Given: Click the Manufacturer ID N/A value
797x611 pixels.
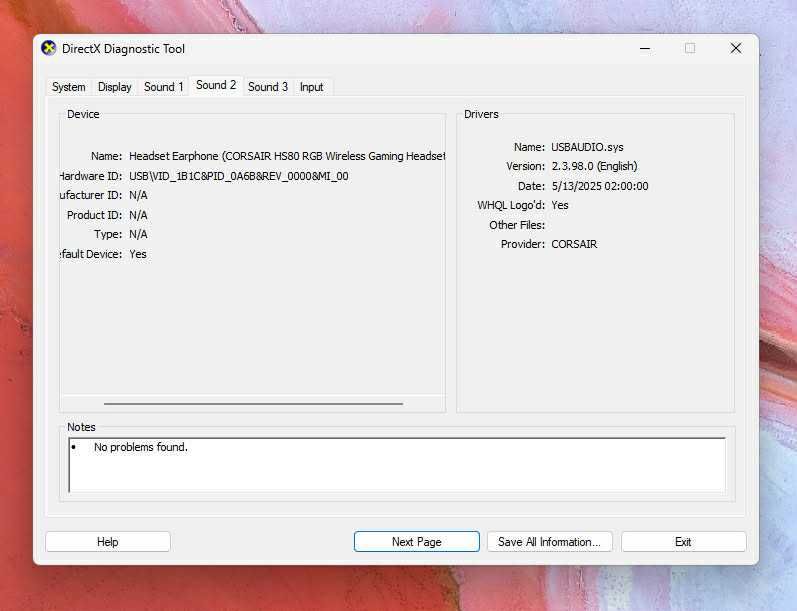Looking at the screenshot, I should tap(138, 195).
